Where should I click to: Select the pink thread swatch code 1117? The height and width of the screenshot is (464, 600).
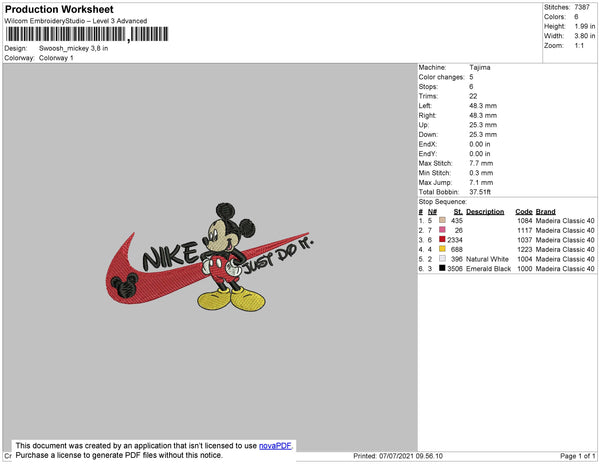pos(442,230)
